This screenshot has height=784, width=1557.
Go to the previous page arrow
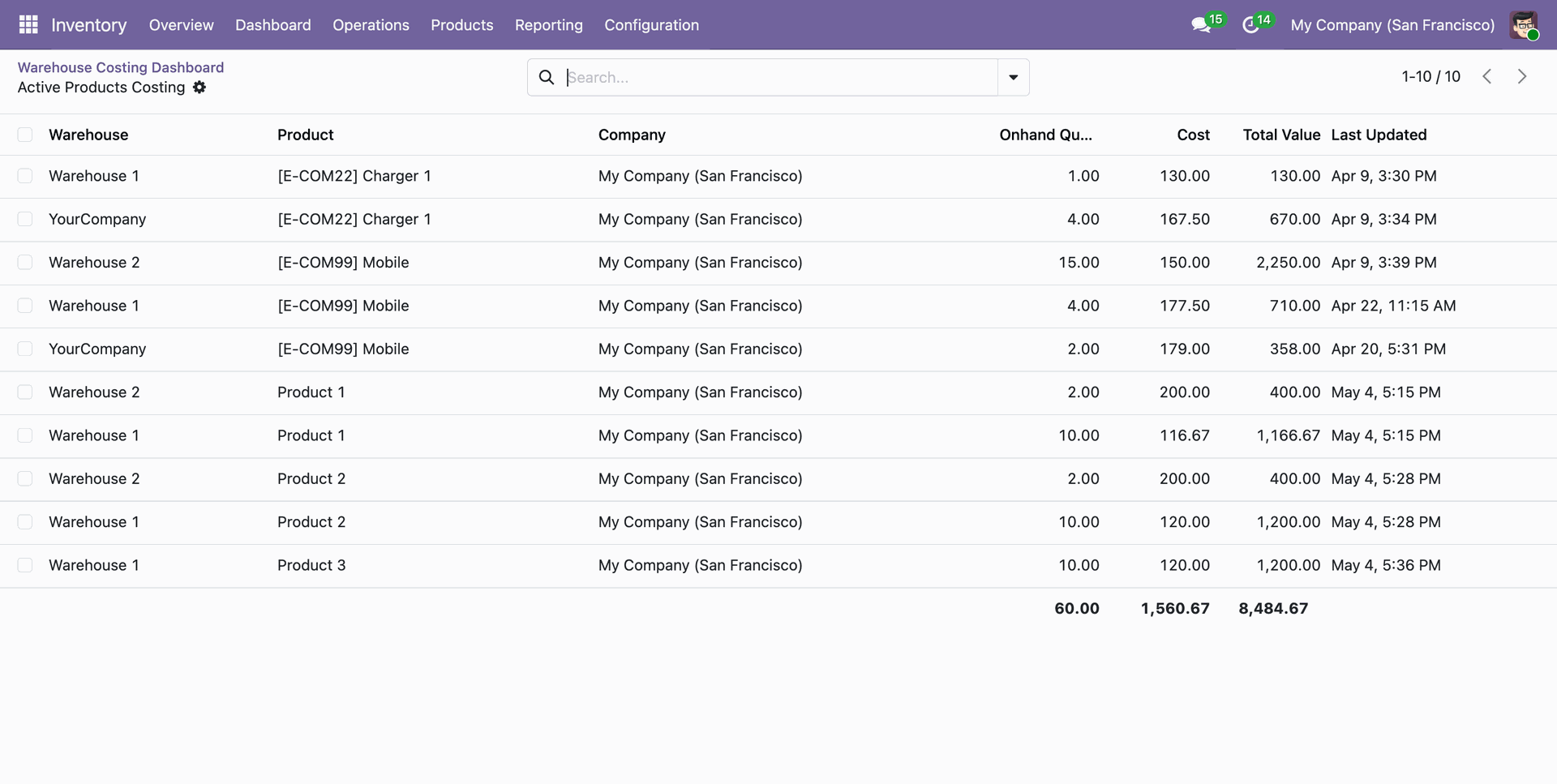1487,76
